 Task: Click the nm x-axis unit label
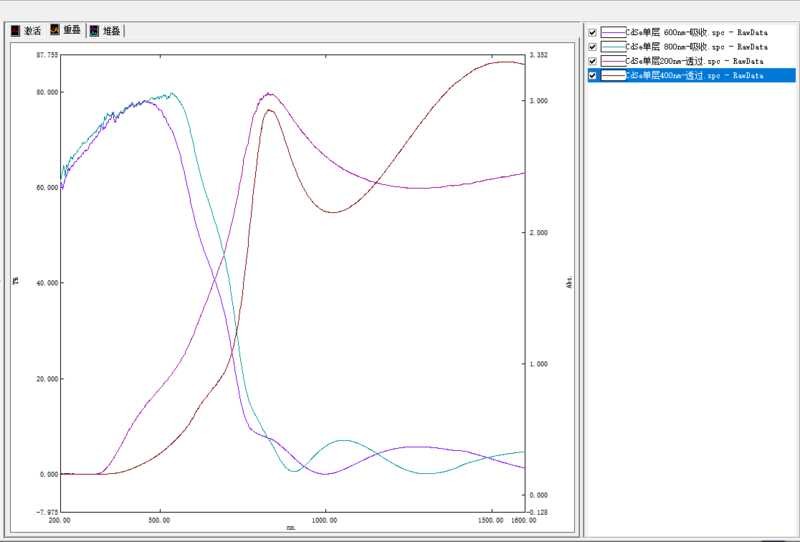(291, 528)
